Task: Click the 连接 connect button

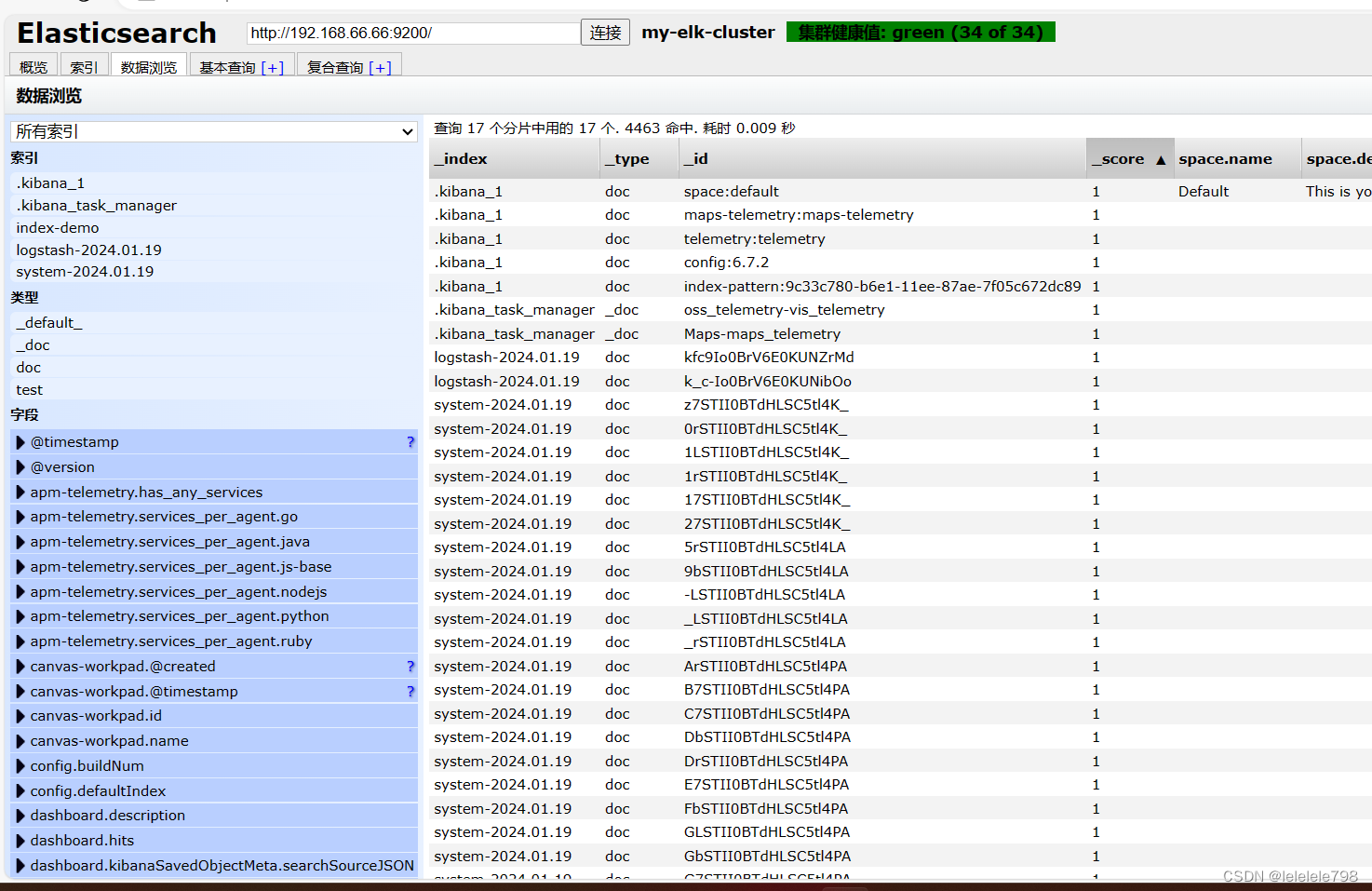Action: point(605,33)
